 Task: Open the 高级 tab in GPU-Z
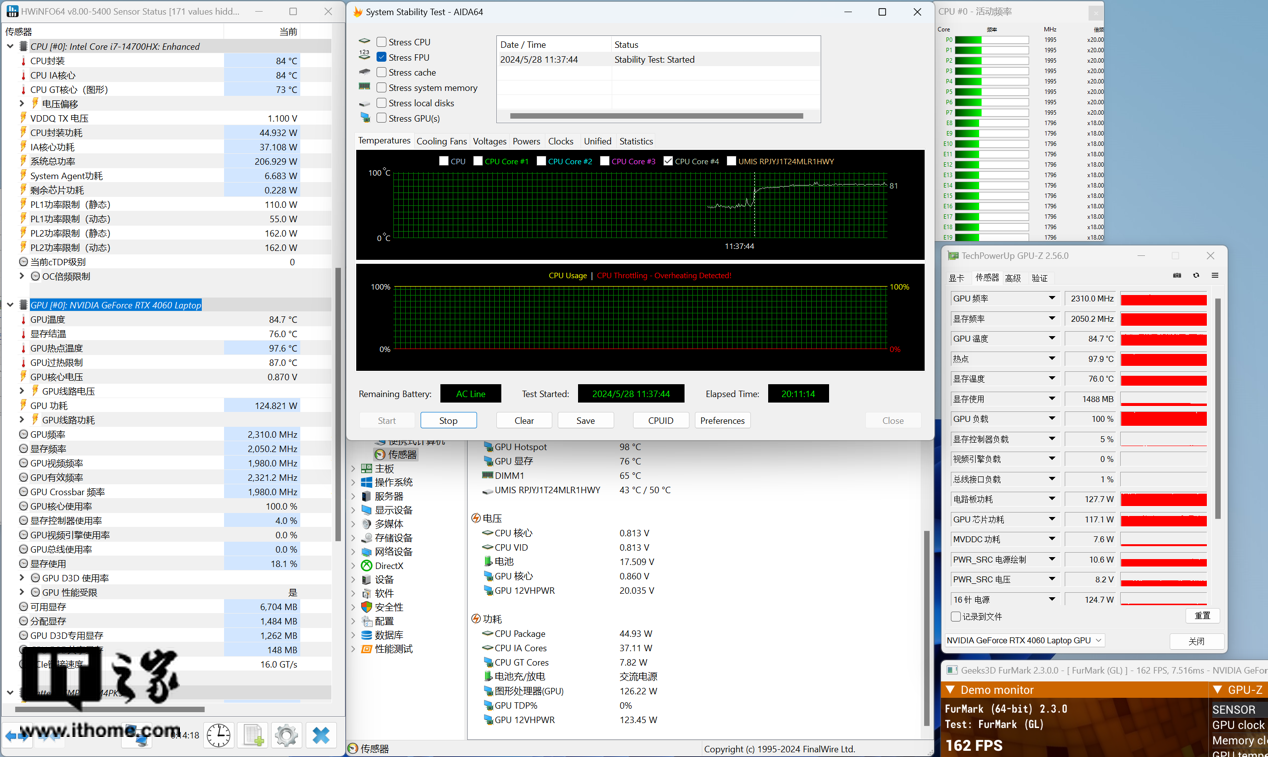point(1013,278)
